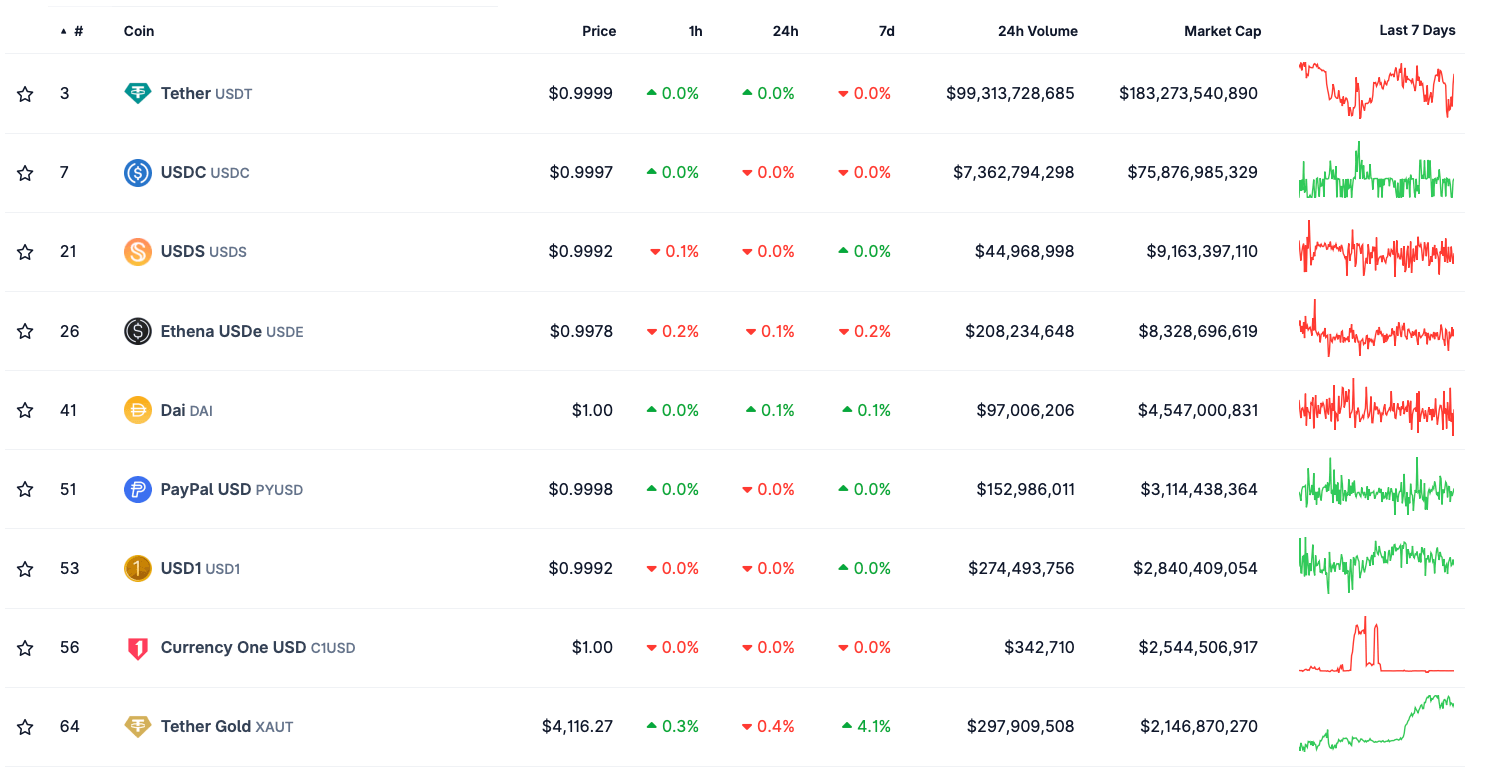
Task: Click the Dai 7-day sparkline chart
Action: point(1376,407)
